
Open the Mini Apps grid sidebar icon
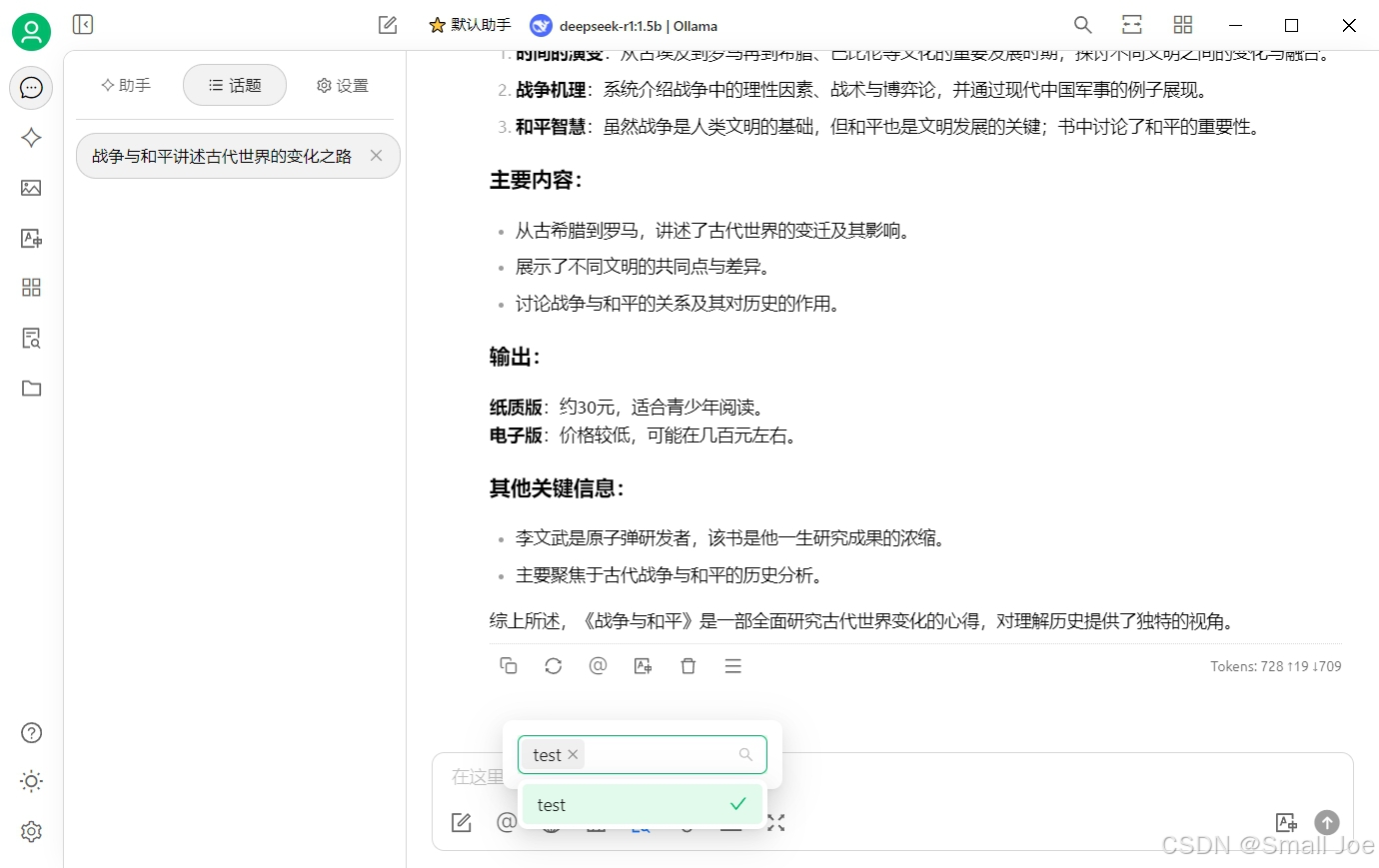click(31, 288)
